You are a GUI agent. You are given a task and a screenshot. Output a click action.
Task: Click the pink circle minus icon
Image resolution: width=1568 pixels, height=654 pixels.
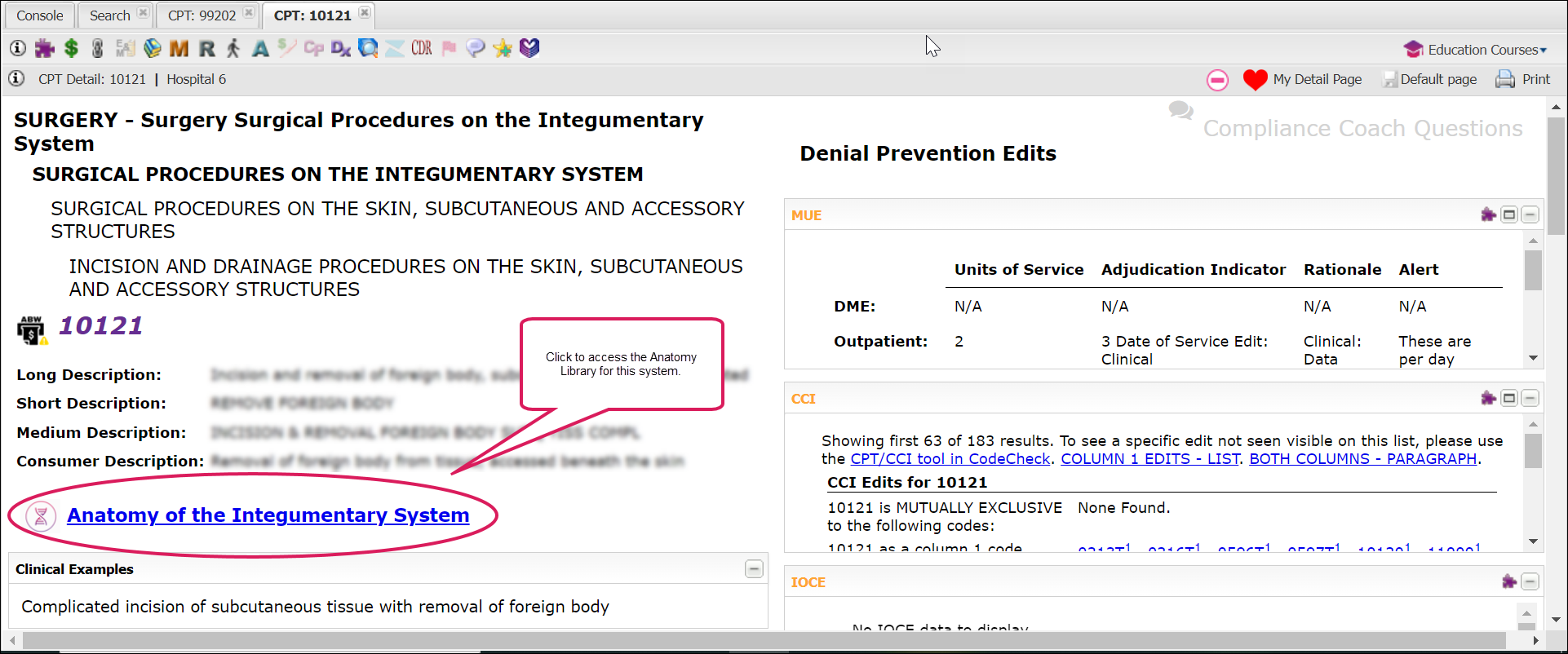1217,80
